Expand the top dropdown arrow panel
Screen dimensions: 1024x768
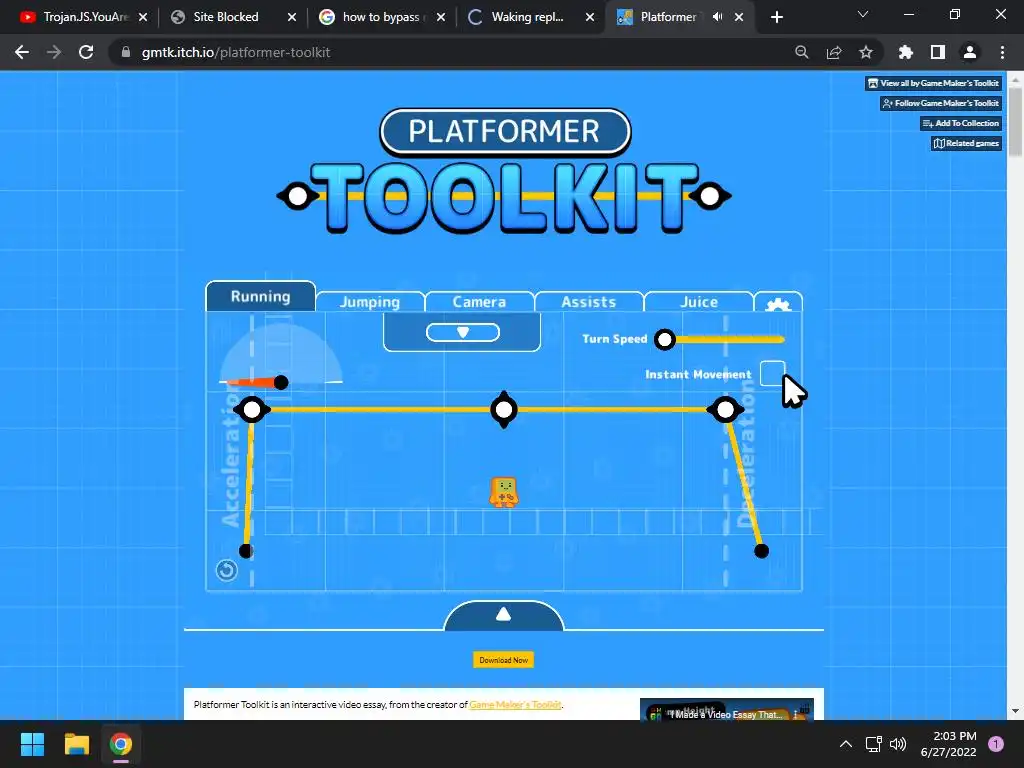click(x=462, y=332)
